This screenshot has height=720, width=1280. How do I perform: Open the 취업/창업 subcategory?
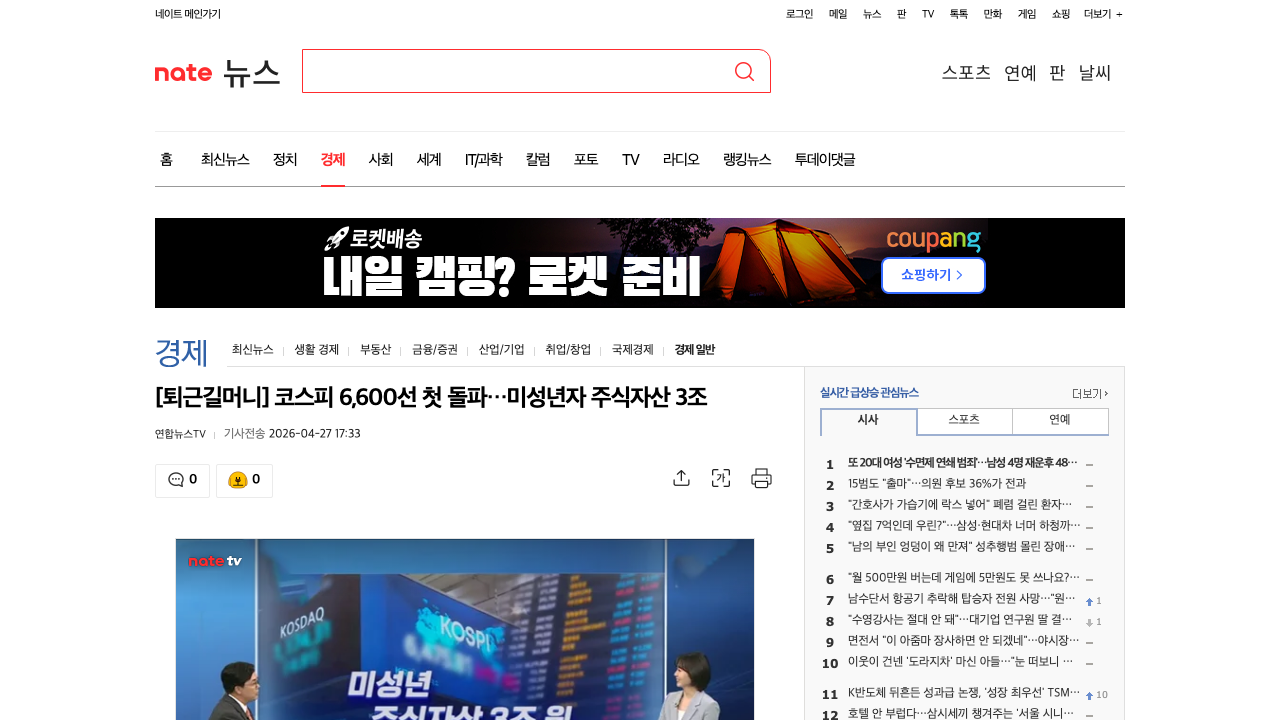click(568, 350)
